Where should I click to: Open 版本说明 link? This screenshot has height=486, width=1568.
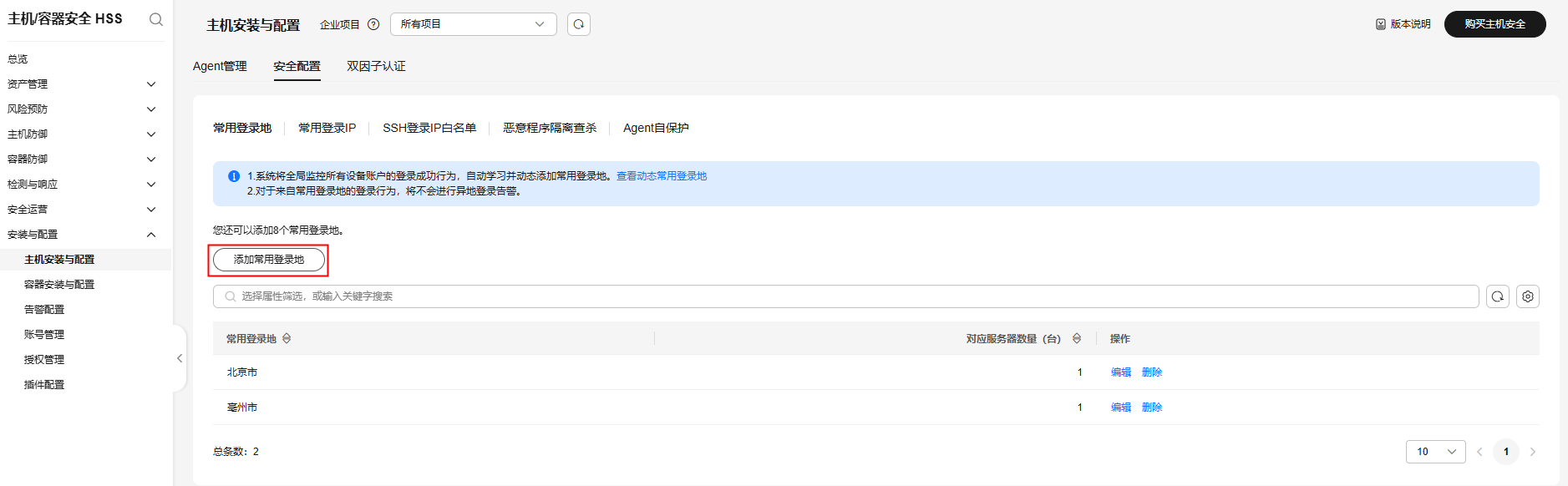tap(1410, 24)
